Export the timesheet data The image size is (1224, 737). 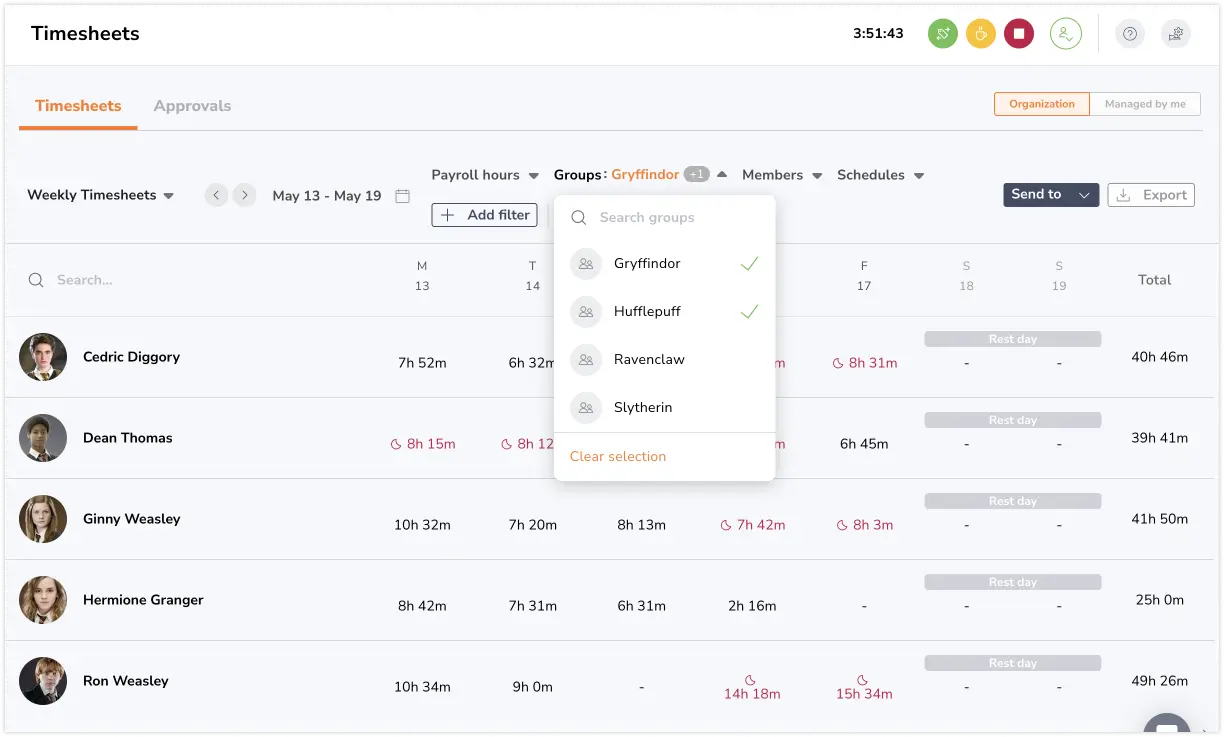pyautogui.click(x=1151, y=195)
